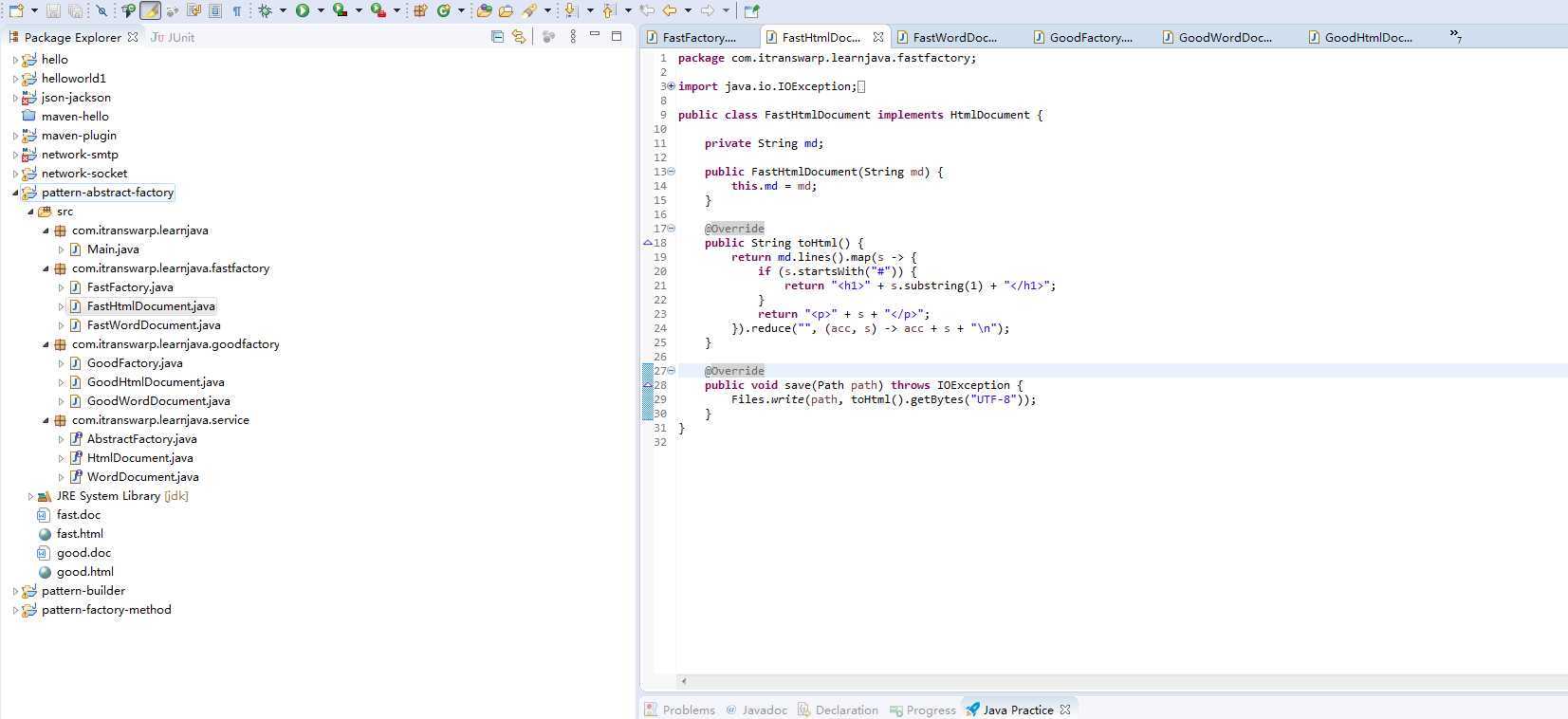Collapse all in Package Explorer

coord(497,37)
